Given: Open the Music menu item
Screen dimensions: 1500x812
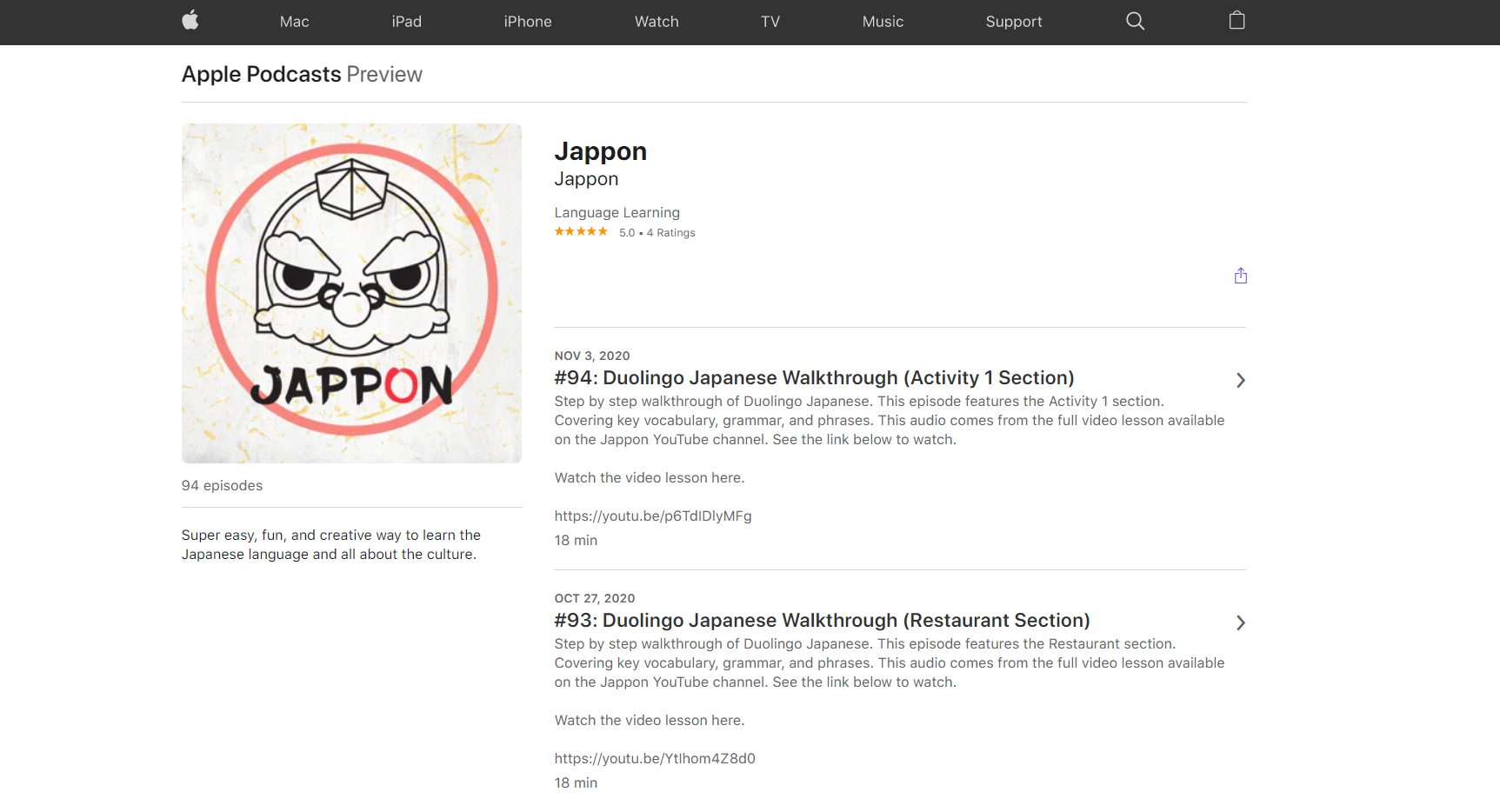Looking at the screenshot, I should (883, 22).
